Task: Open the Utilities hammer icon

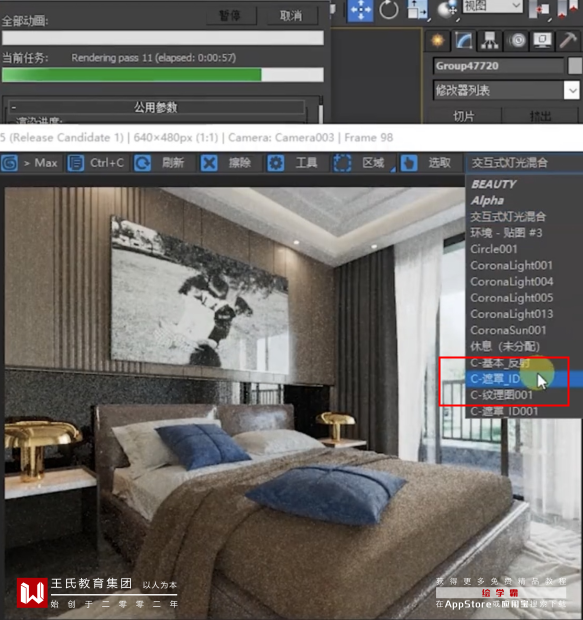Action: (x=568, y=40)
